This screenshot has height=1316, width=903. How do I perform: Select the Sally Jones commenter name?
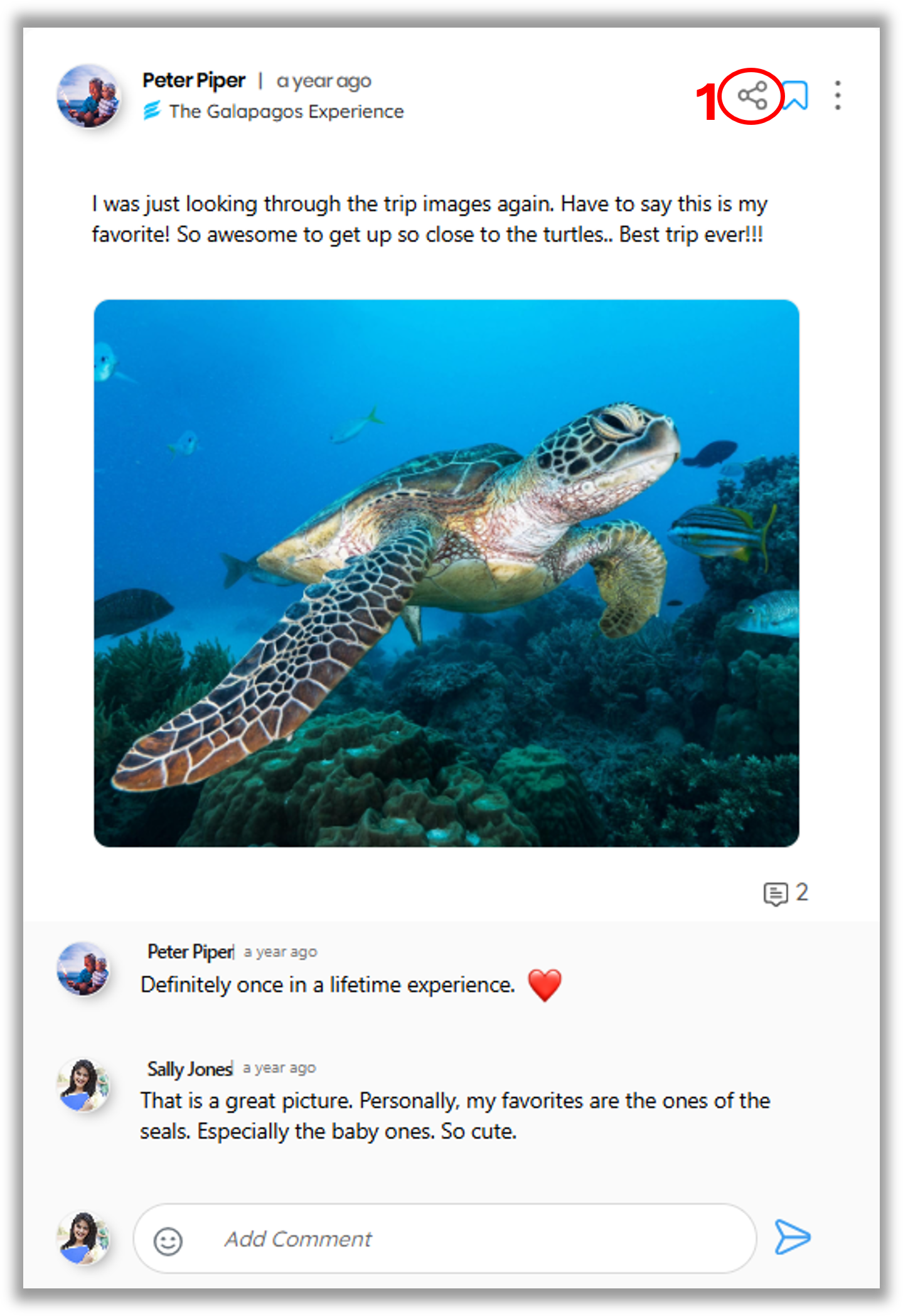click(x=190, y=1069)
